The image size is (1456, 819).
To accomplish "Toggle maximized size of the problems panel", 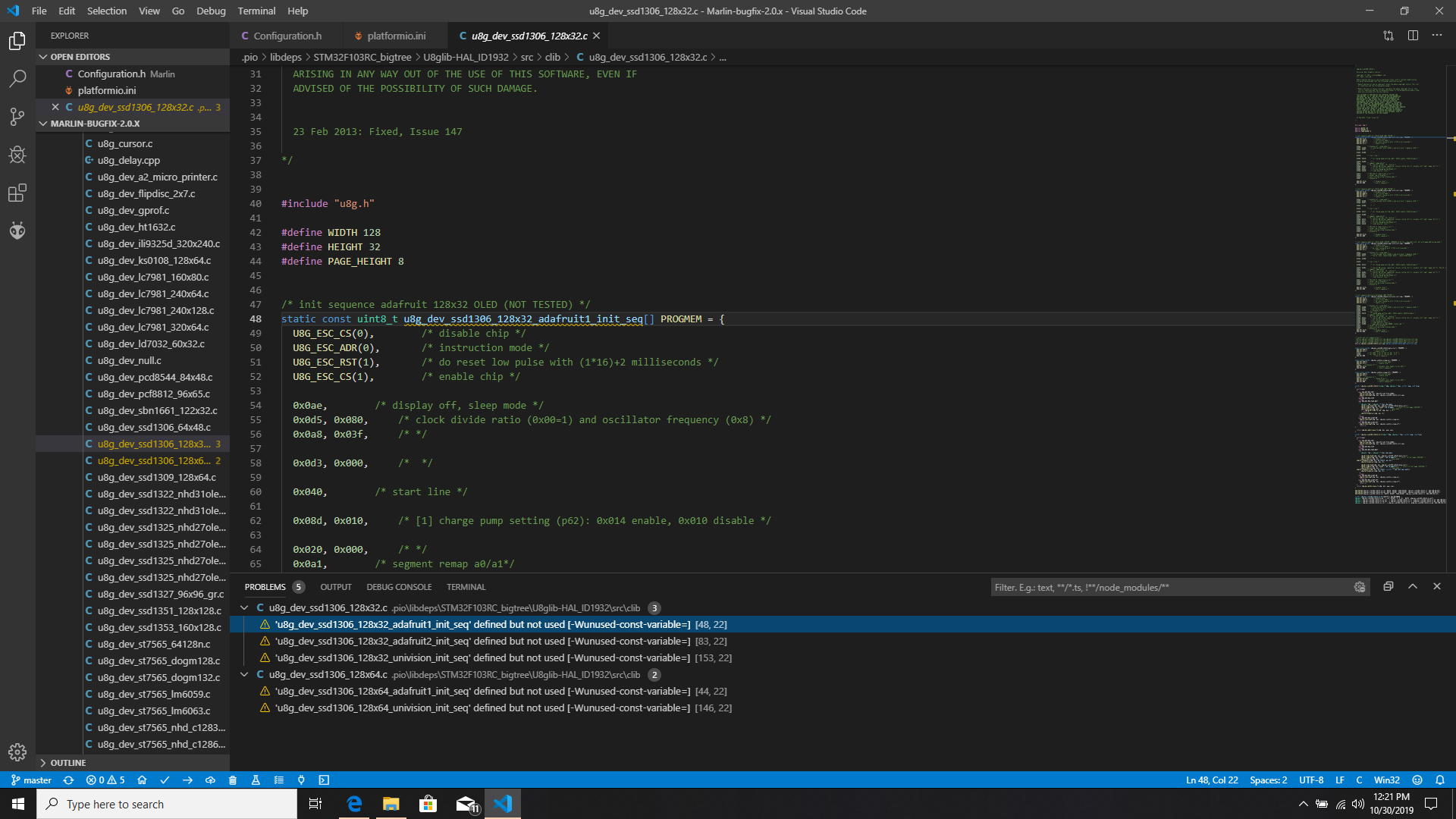I will coord(1412,586).
